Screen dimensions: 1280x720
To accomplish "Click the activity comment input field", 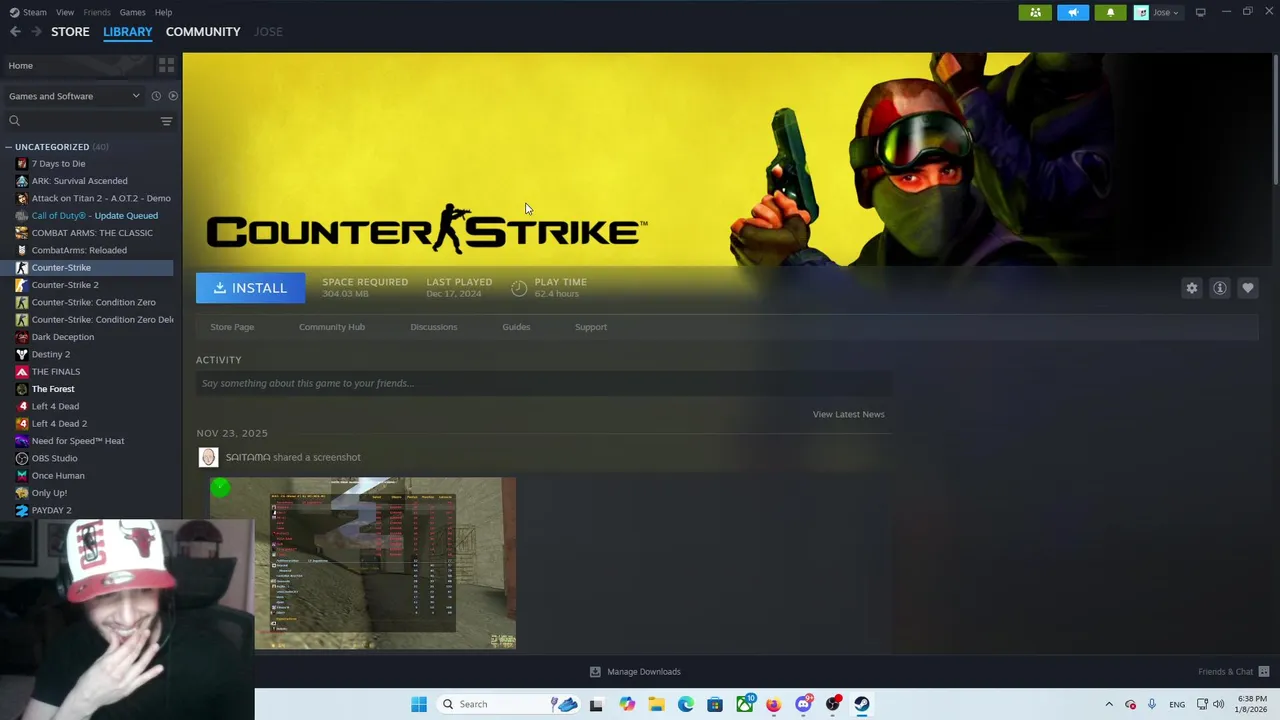I will click(x=544, y=383).
